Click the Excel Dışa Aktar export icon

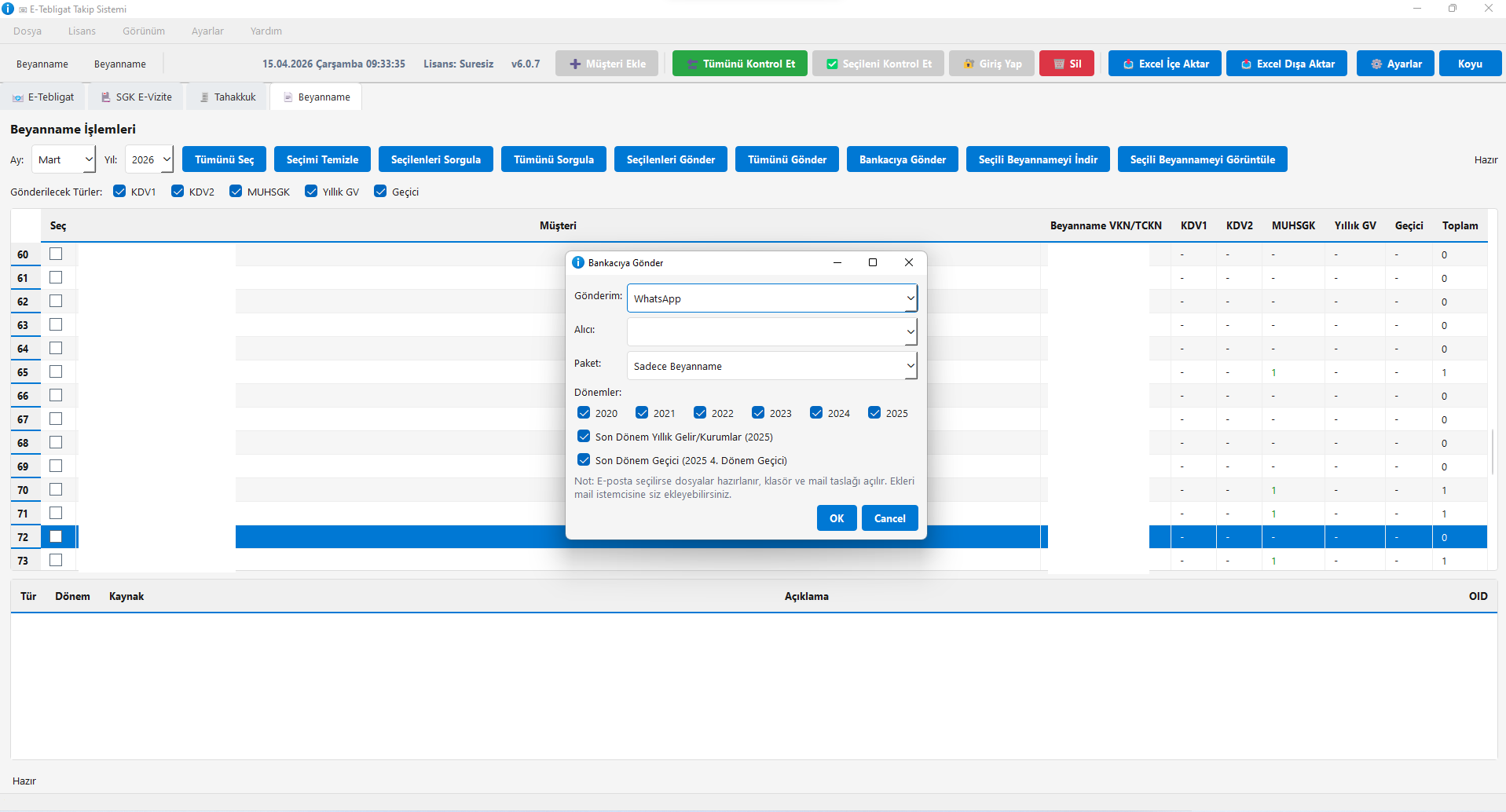coord(1246,64)
